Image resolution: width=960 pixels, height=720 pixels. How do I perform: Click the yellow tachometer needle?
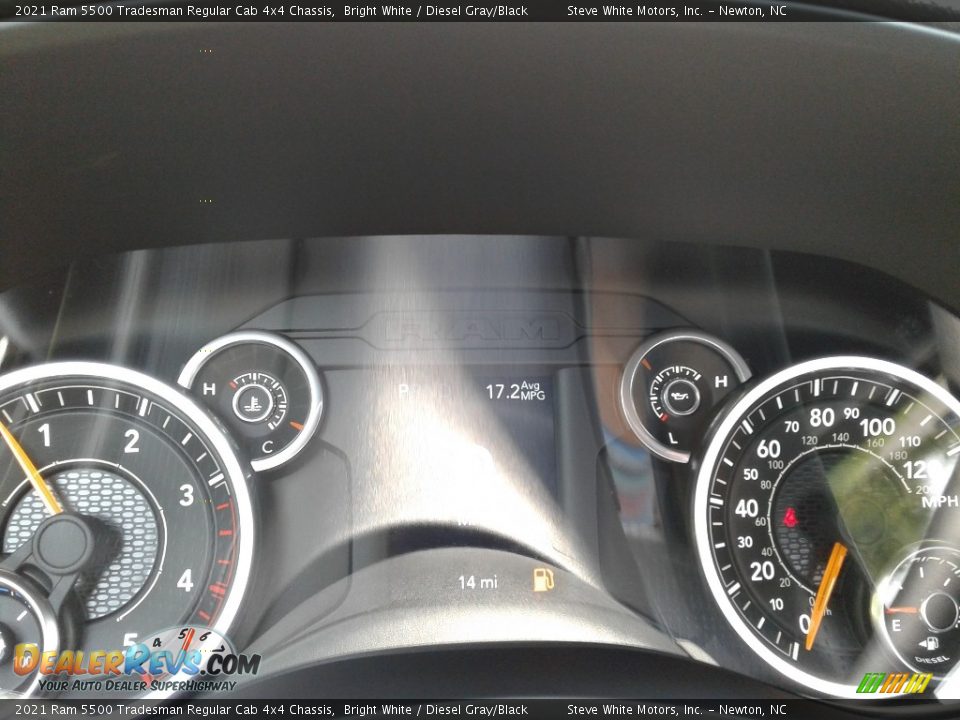(29, 468)
